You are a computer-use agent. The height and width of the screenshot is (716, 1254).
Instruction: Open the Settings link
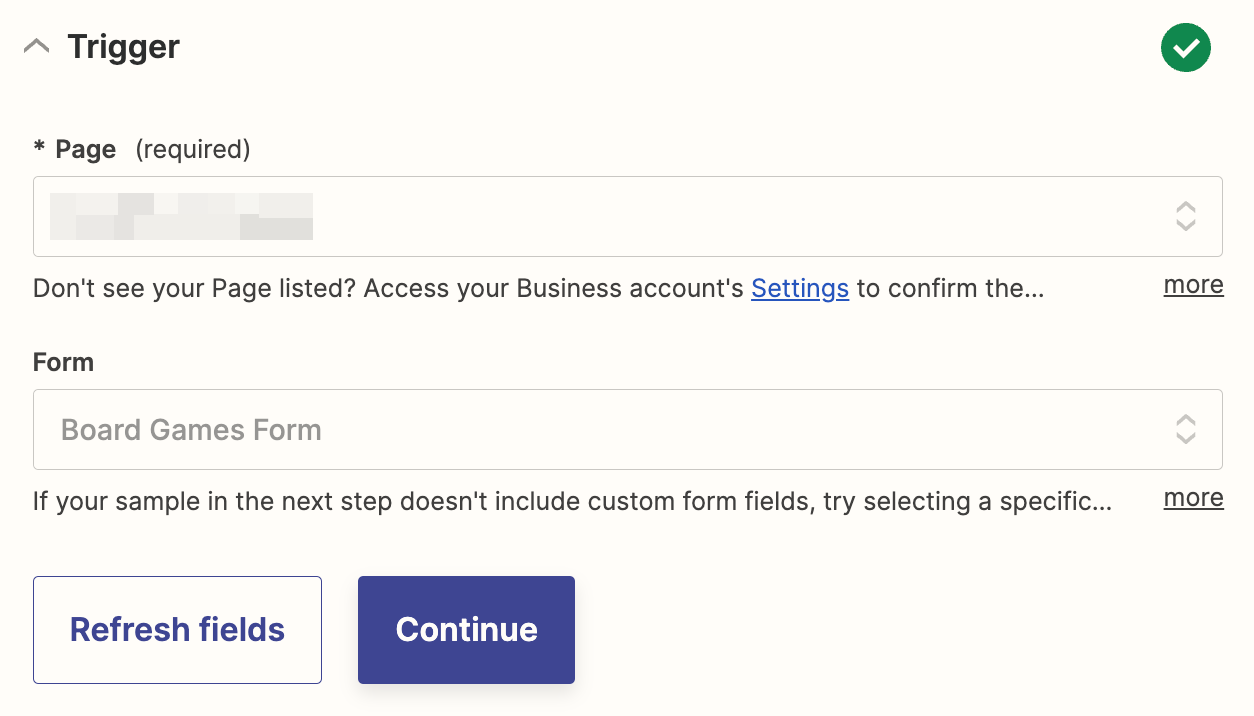click(799, 289)
